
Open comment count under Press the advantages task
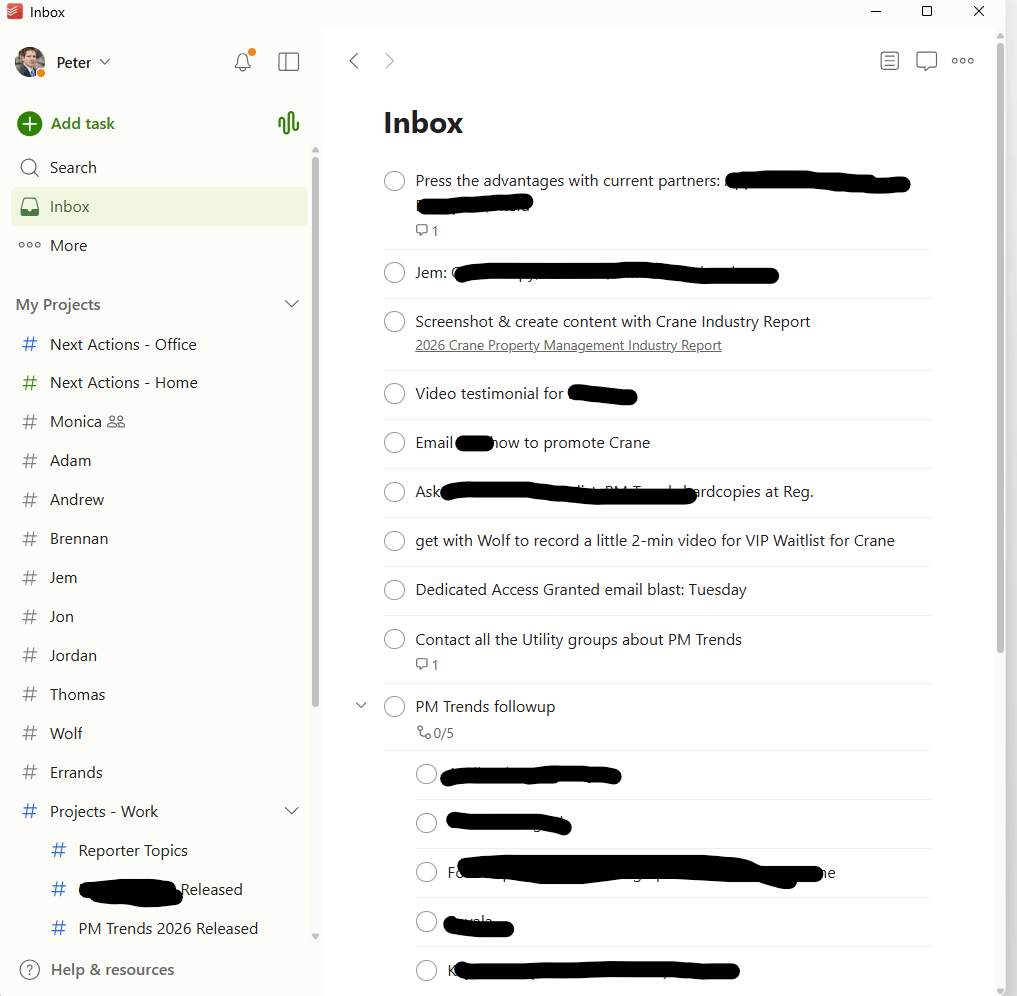tap(427, 230)
